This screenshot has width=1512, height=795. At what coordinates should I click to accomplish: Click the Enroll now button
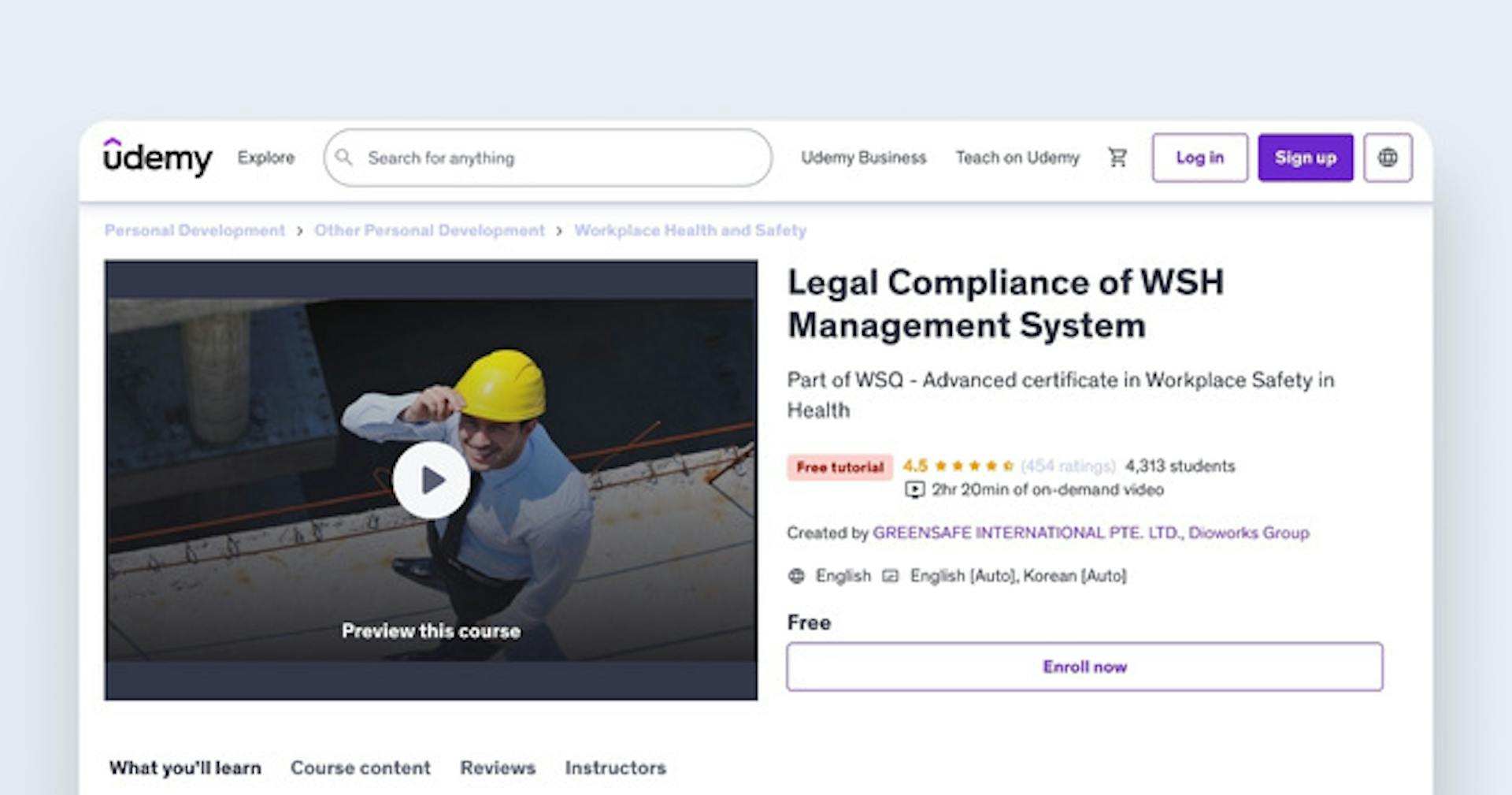tap(1084, 667)
